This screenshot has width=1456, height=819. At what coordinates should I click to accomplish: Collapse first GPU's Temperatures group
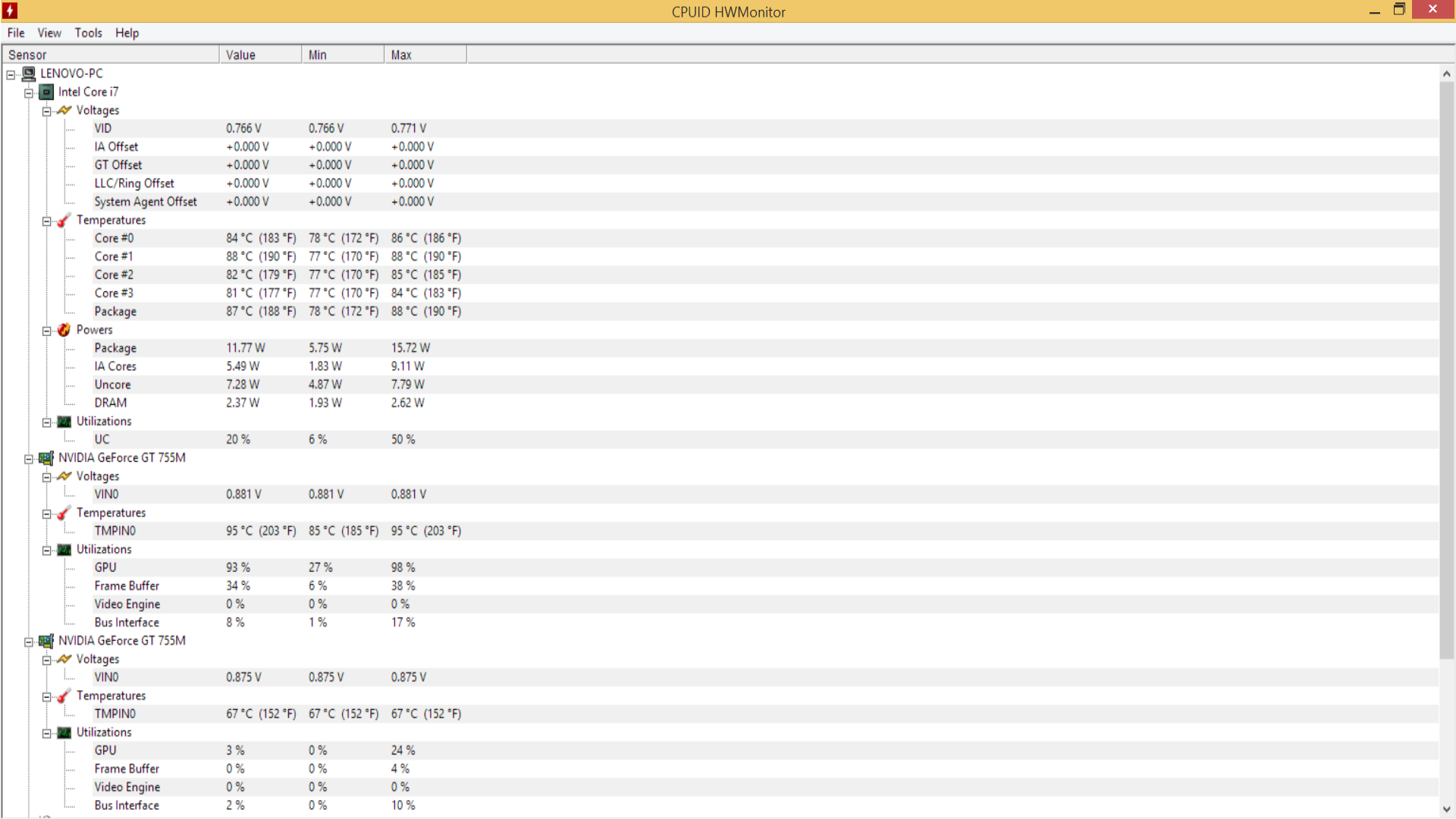coord(47,513)
